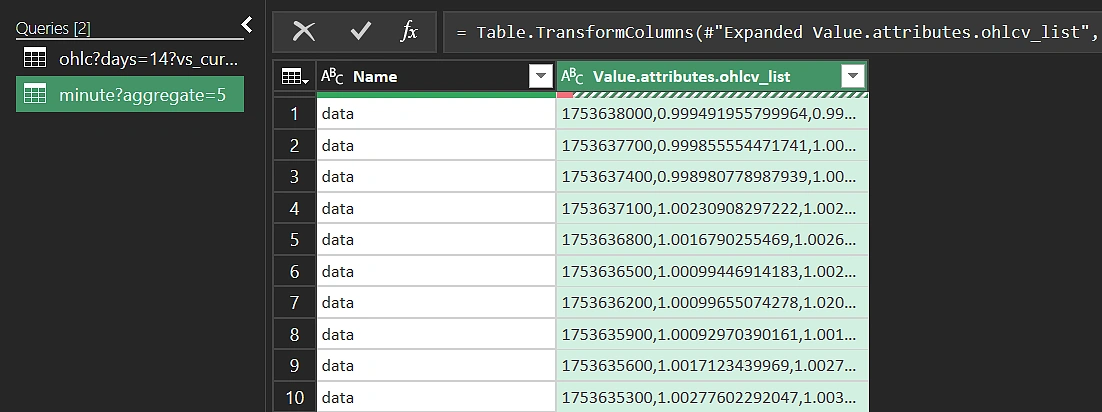Click ohlcv cell starting with 1753637100
Screen dimensions: 1102x412
(708, 208)
